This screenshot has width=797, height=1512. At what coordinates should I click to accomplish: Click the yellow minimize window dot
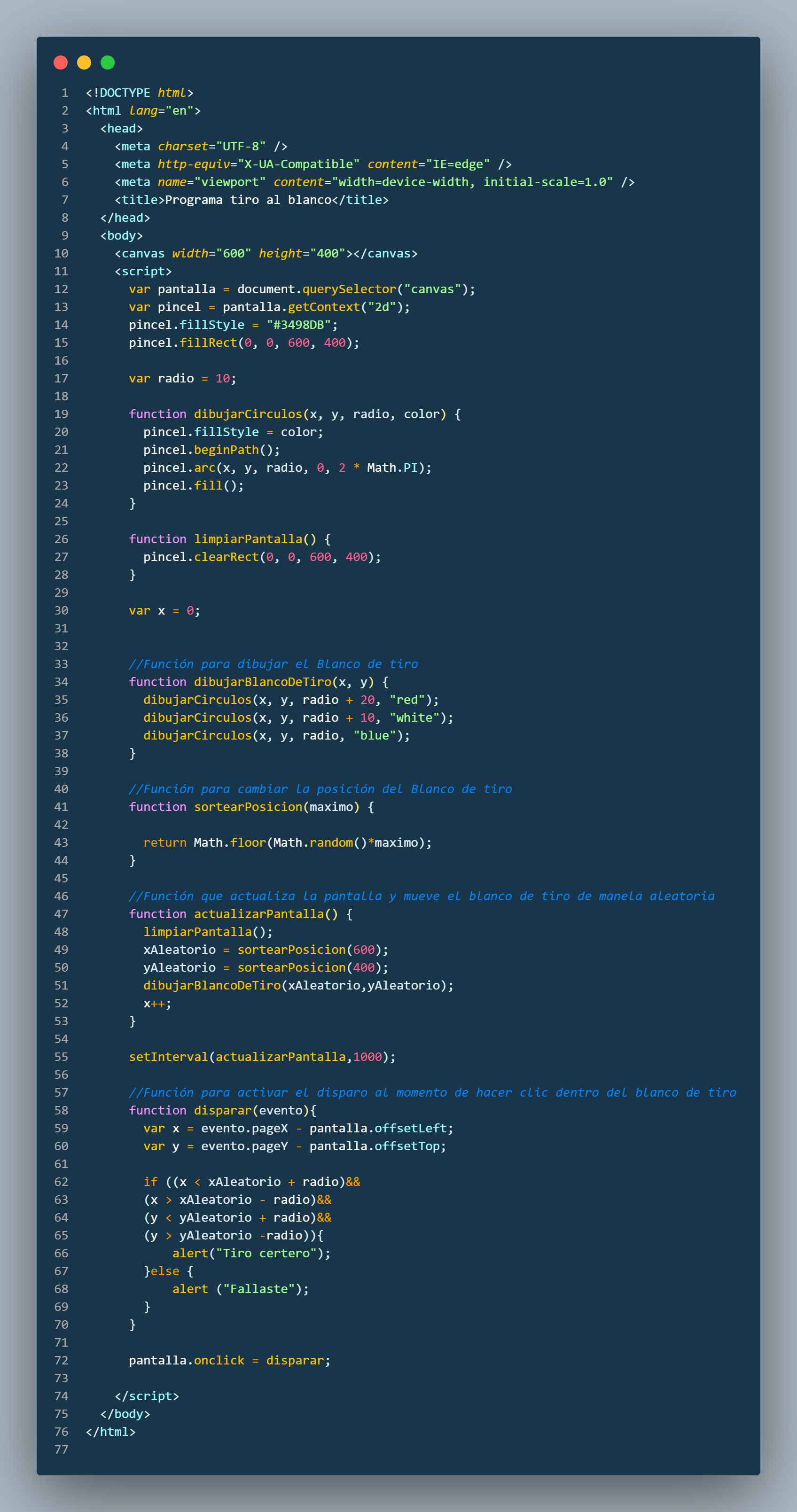(84, 62)
